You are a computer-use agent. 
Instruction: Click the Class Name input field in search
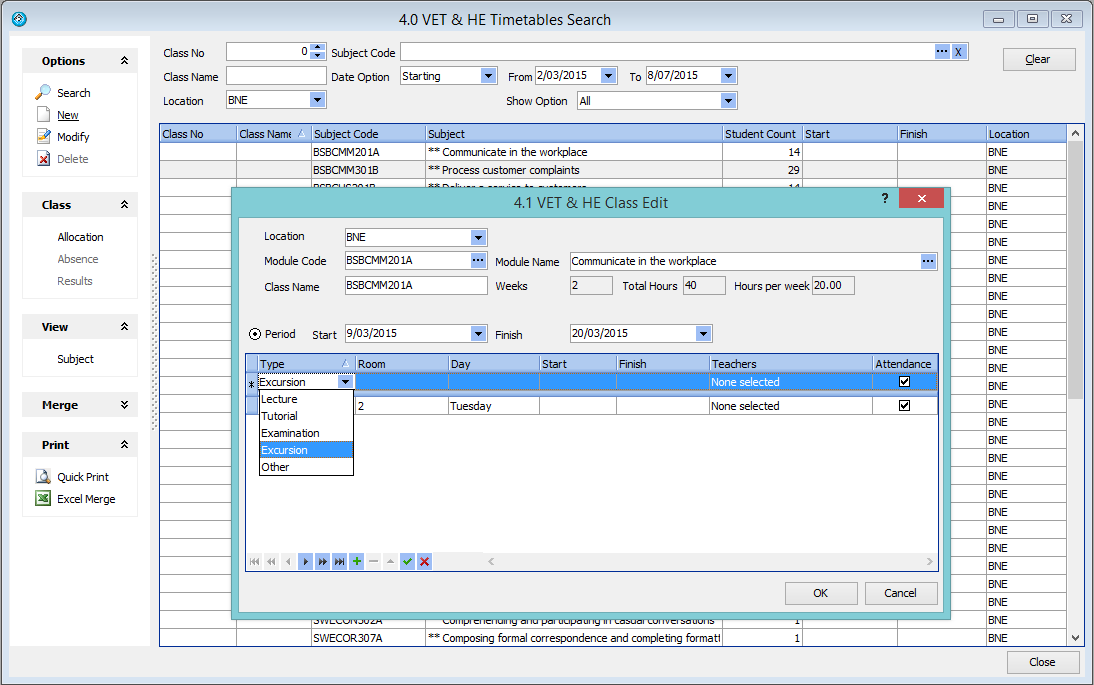tap(276, 76)
